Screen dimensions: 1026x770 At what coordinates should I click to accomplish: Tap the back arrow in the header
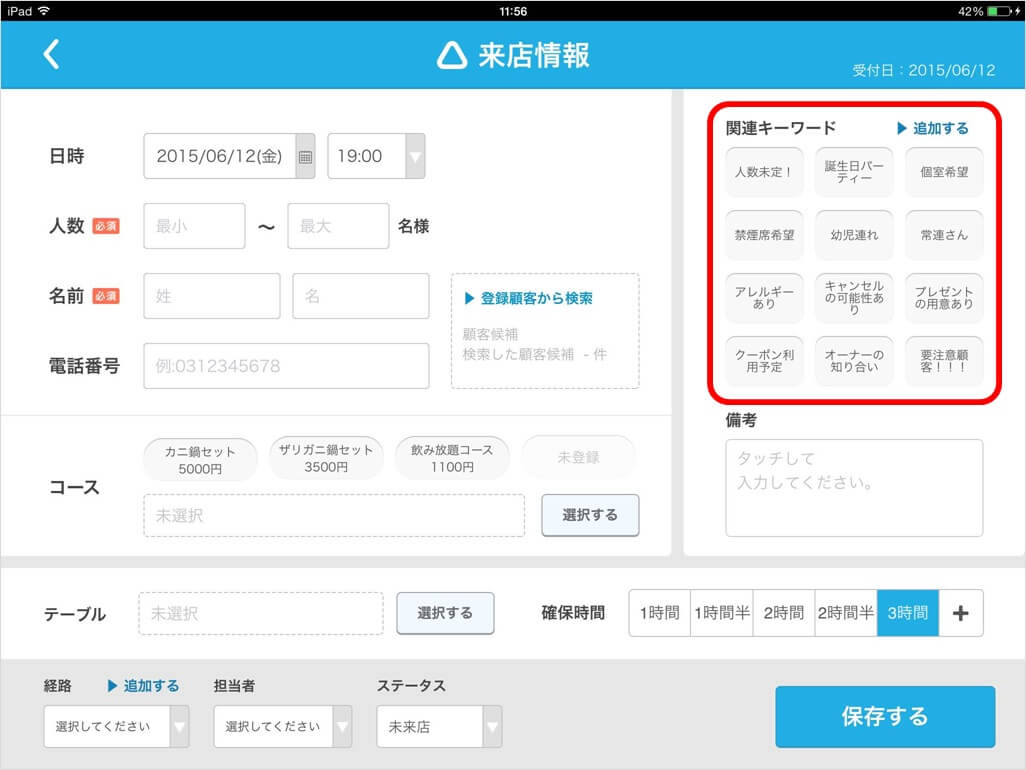tap(52, 54)
